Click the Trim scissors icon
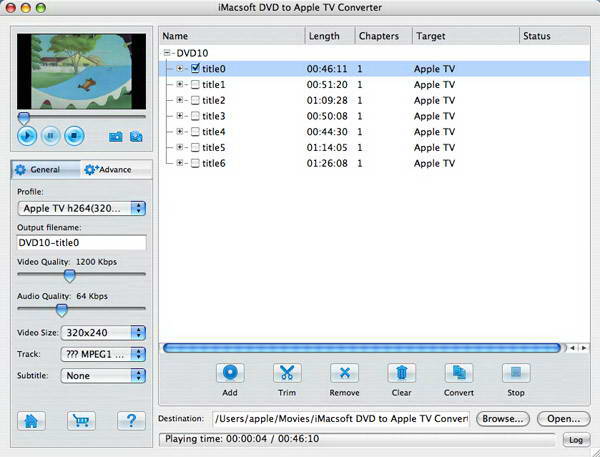This screenshot has width=600, height=457. click(287, 373)
